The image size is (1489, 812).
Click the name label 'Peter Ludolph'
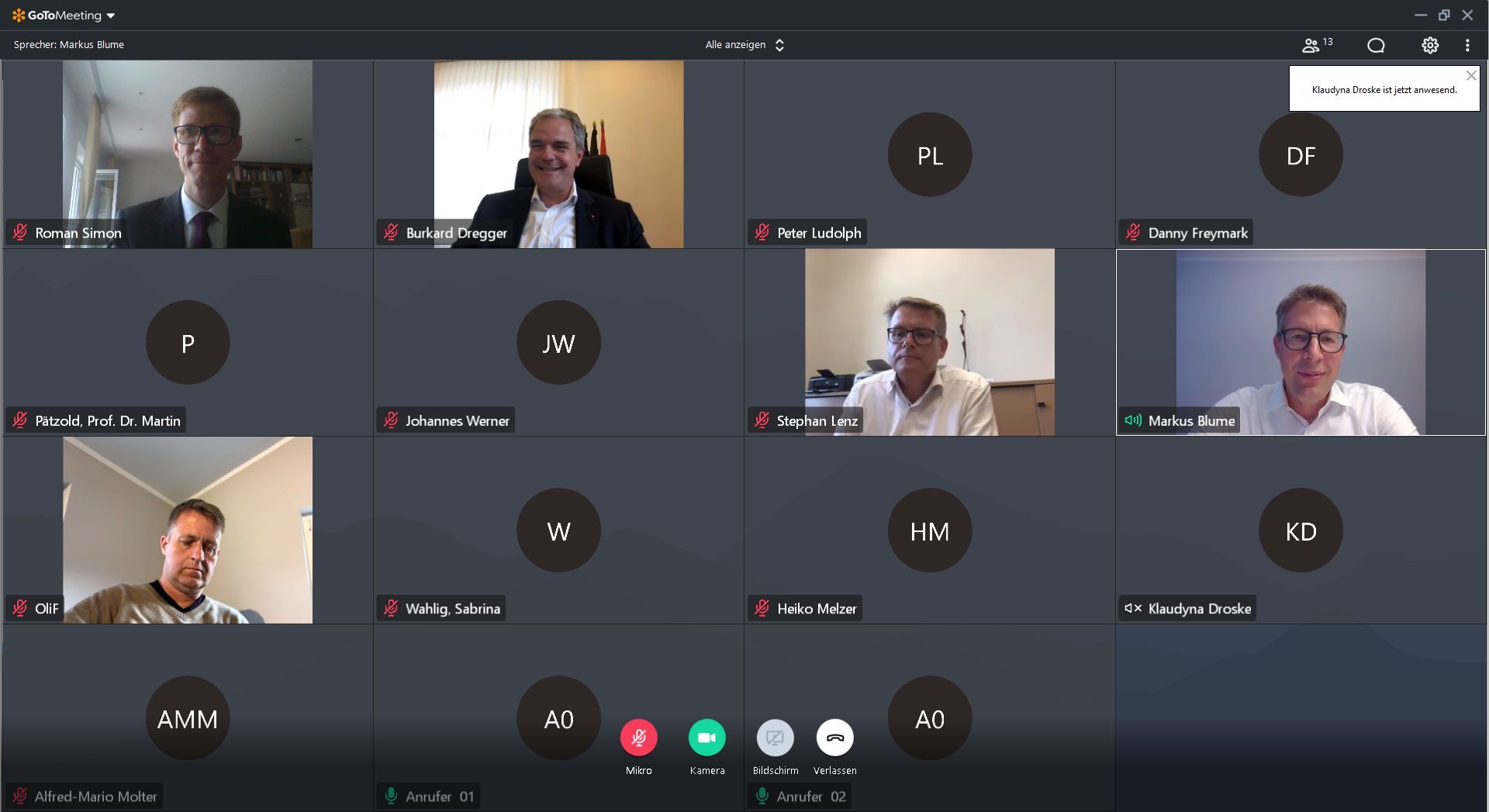tap(819, 233)
